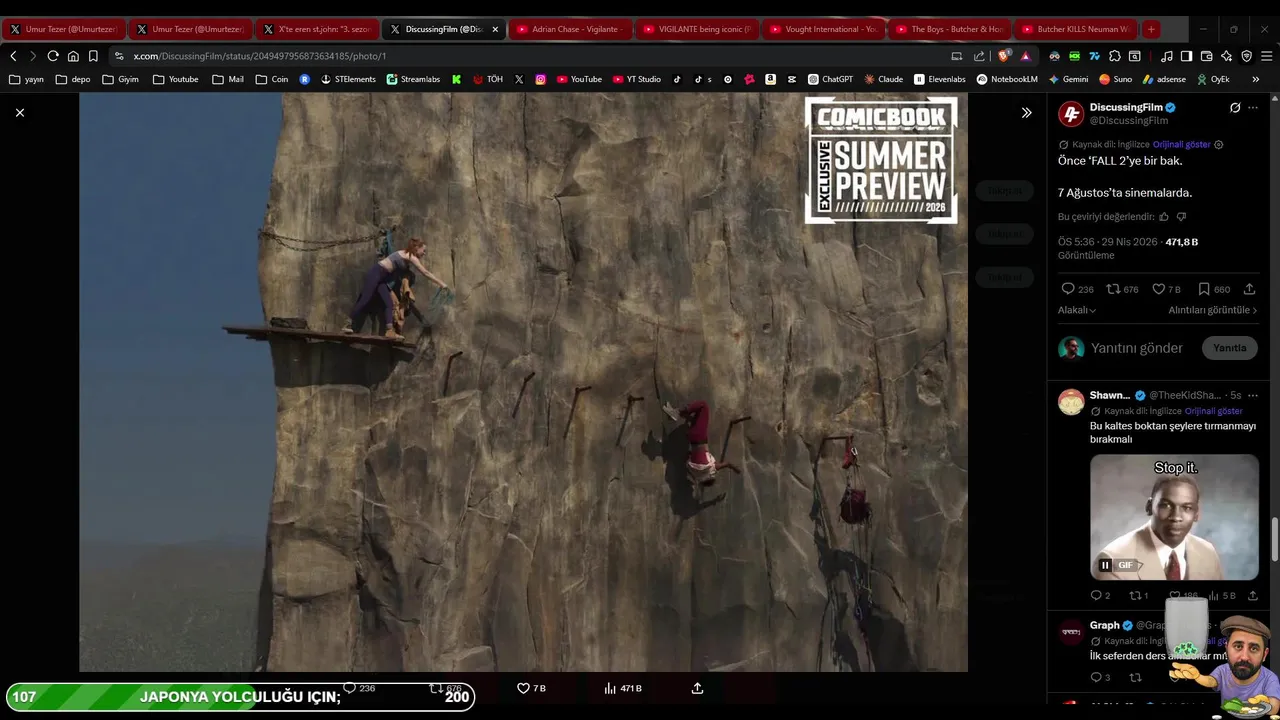Open the depo bookmarks folder
Viewport: 1280px width, 720px height.
coord(73,79)
